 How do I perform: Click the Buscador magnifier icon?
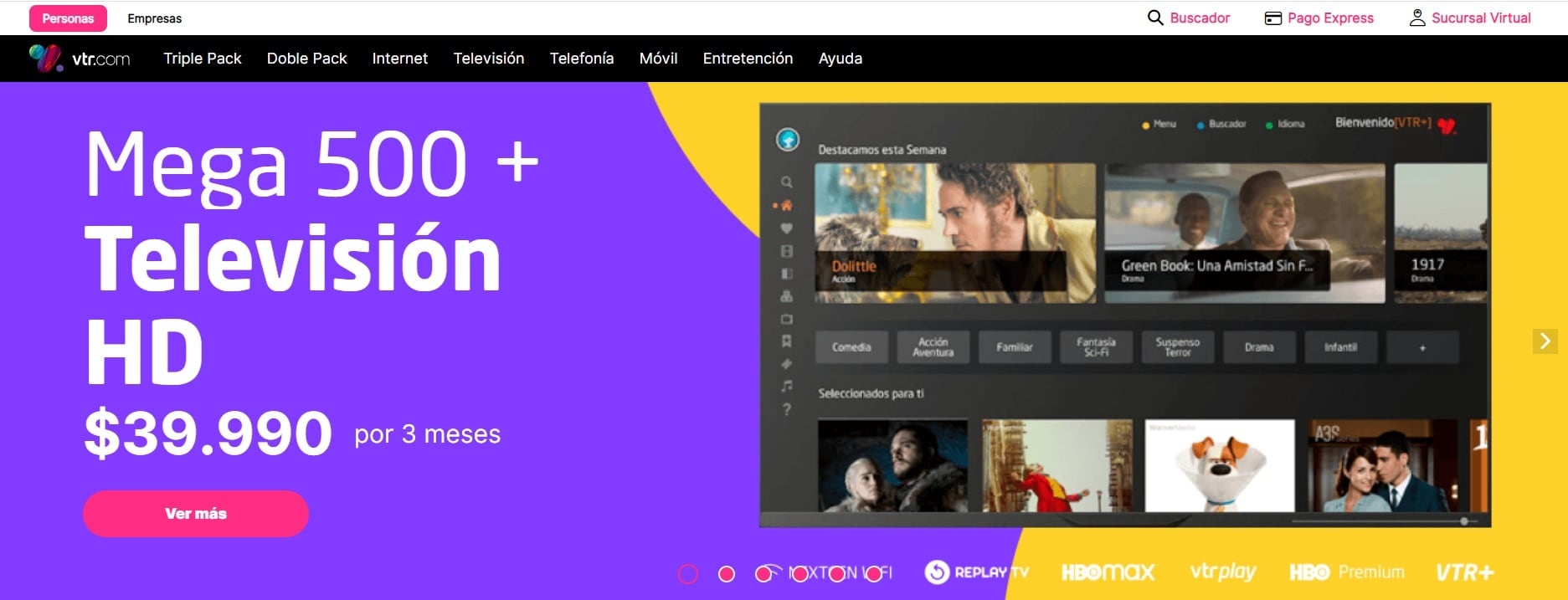(x=1155, y=18)
